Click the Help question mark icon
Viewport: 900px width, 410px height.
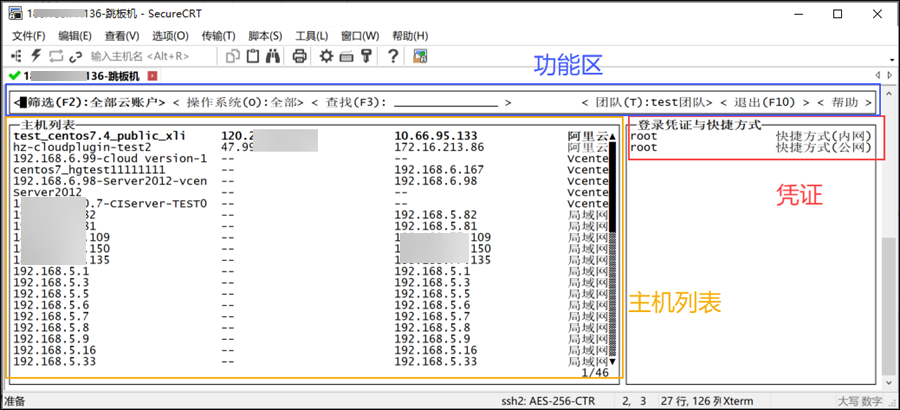pos(393,56)
